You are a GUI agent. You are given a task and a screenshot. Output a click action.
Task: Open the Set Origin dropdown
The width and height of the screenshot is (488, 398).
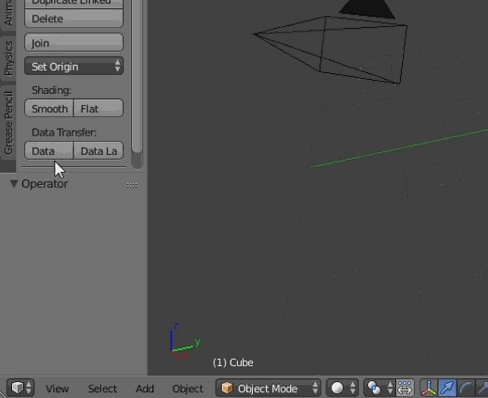pos(74,66)
